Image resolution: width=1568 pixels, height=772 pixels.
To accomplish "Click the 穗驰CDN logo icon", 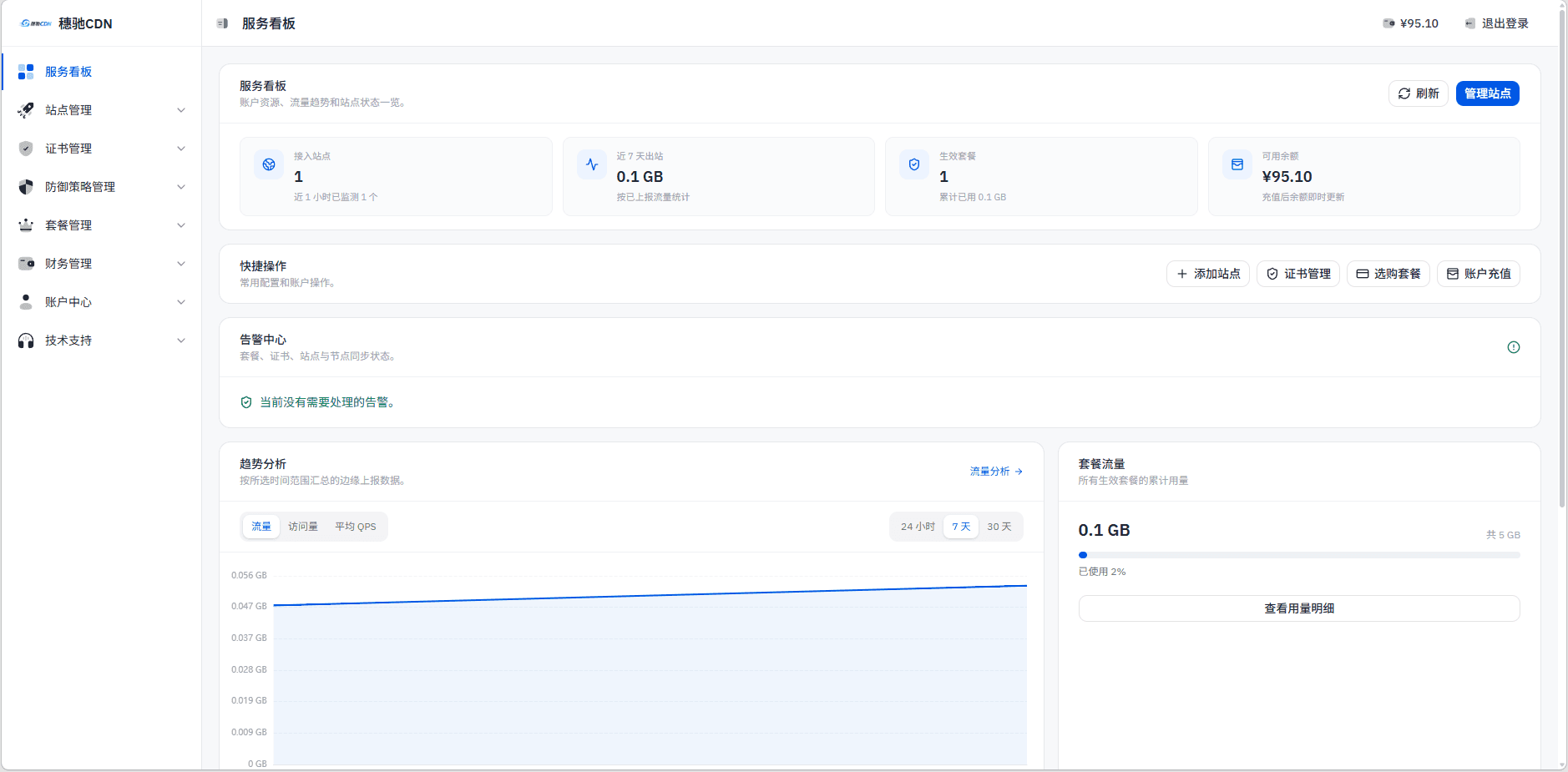I will pos(36,23).
